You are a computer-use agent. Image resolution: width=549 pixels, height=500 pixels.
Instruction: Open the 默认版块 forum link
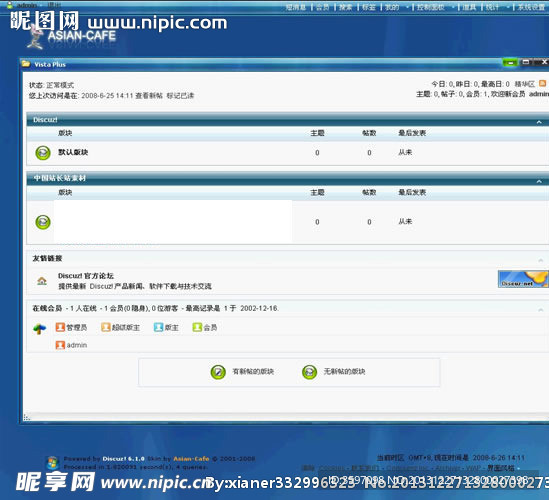pos(73,152)
